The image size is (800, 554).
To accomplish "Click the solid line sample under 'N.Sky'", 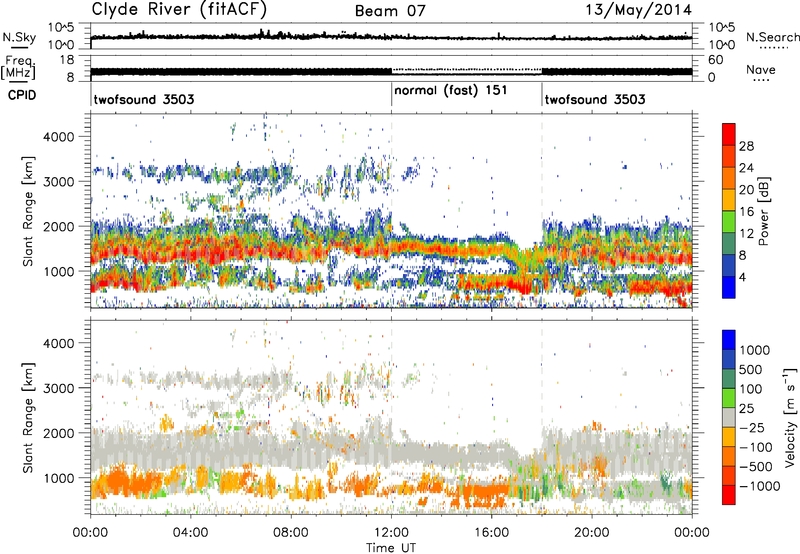I will (19, 47).
